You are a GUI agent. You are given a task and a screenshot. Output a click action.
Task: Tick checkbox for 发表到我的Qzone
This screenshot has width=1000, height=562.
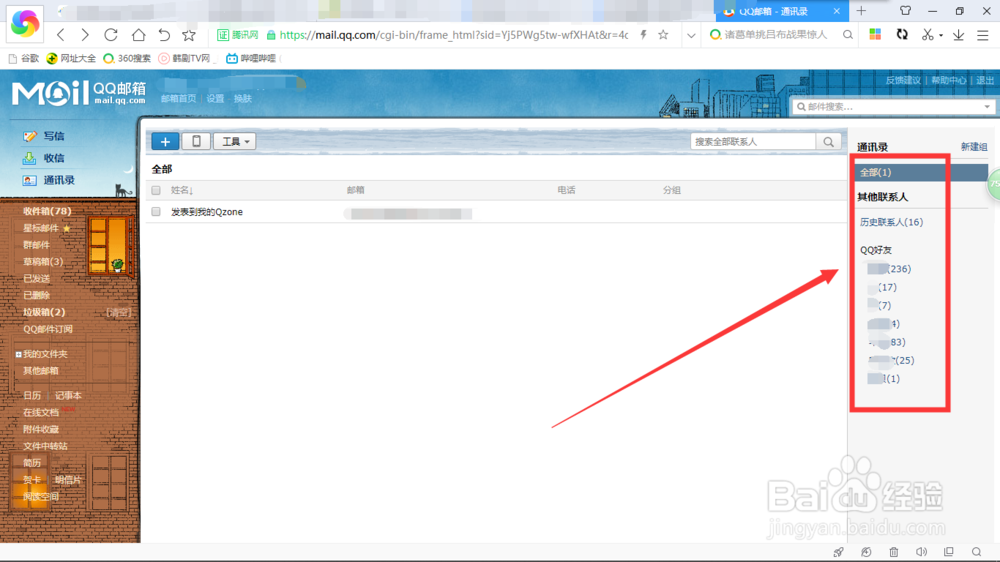[156, 212]
